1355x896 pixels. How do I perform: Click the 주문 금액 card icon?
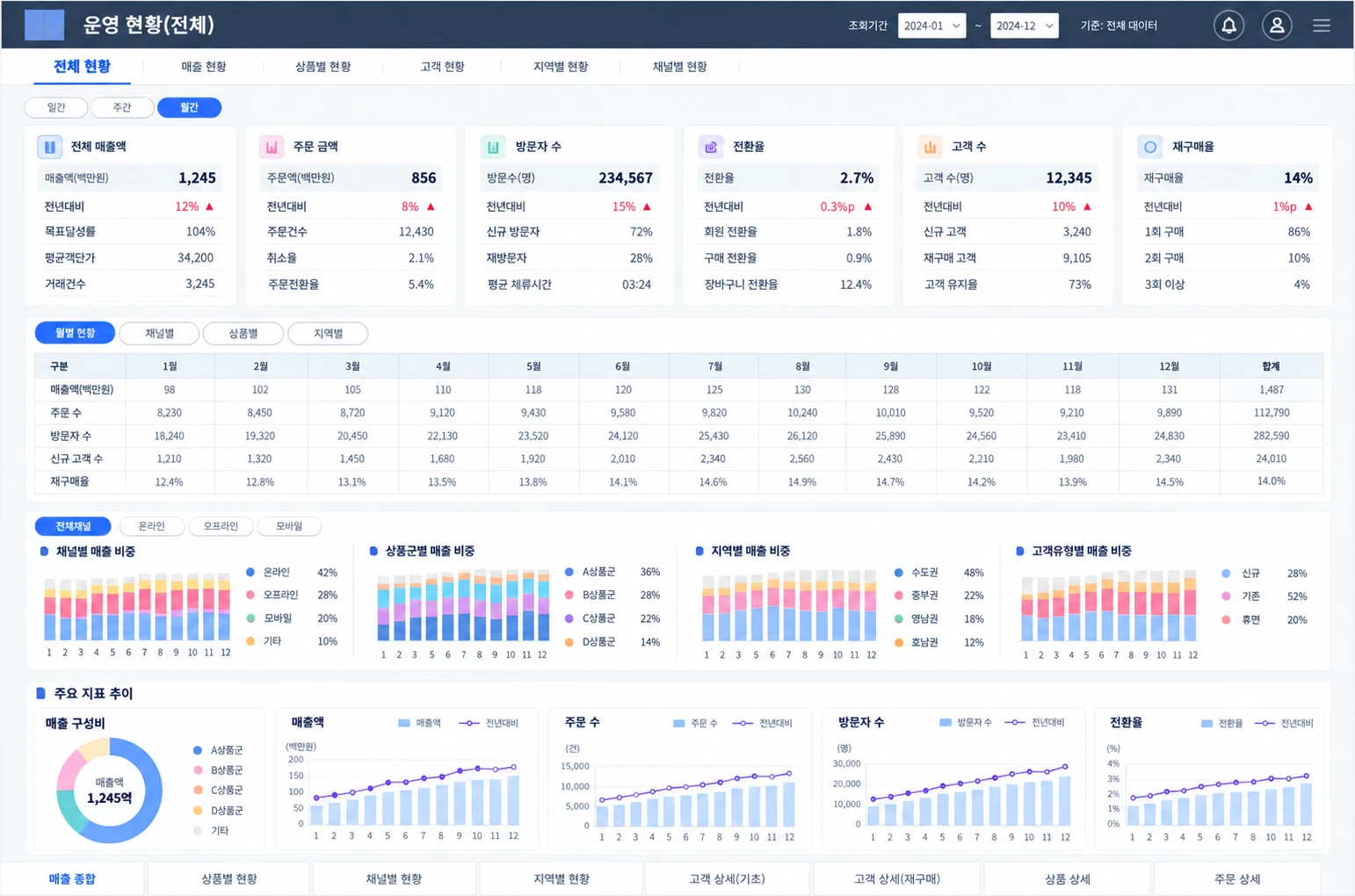point(272,147)
